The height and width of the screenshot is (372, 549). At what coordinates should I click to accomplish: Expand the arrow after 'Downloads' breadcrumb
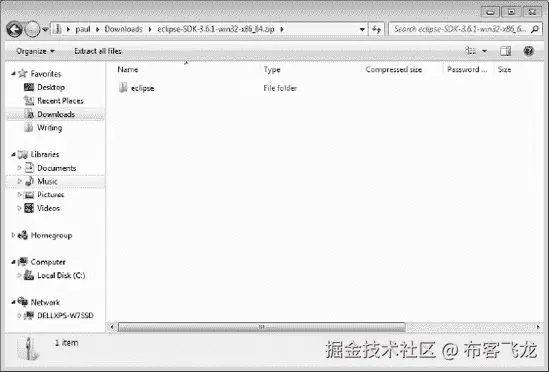click(150, 29)
